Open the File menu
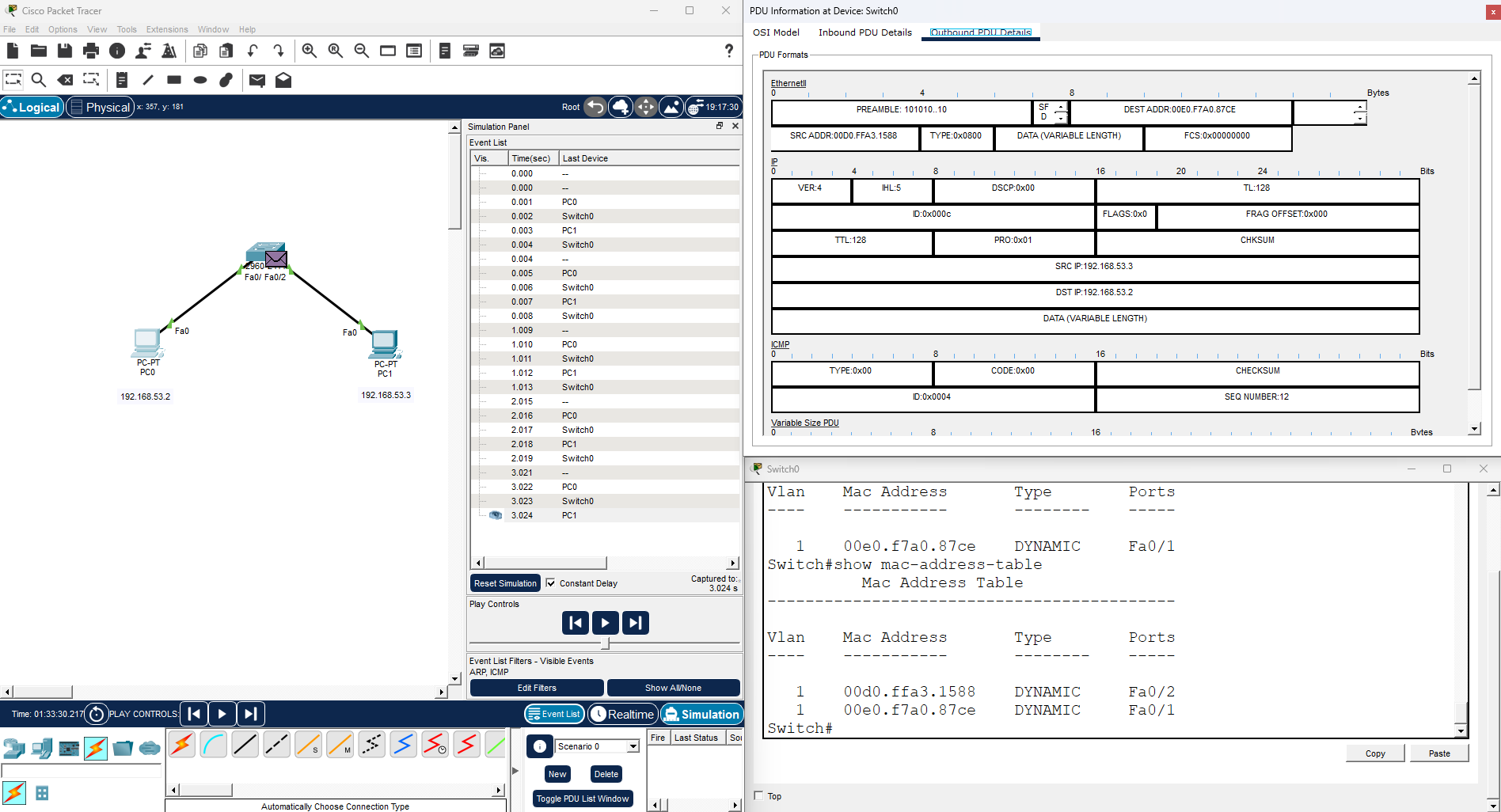 click(9, 29)
